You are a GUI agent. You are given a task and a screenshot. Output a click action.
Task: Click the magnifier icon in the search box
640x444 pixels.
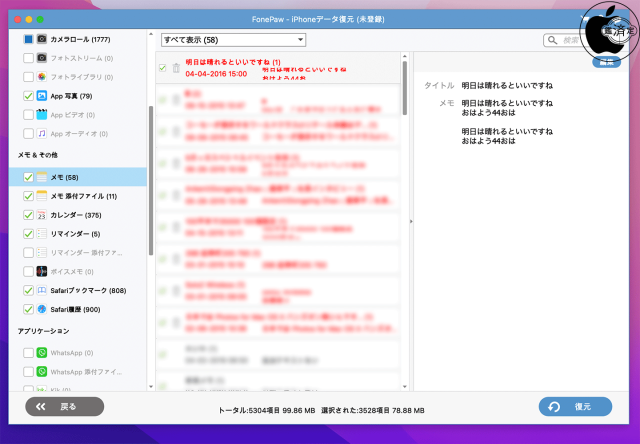pyautogui.click(x=552, y=40)
